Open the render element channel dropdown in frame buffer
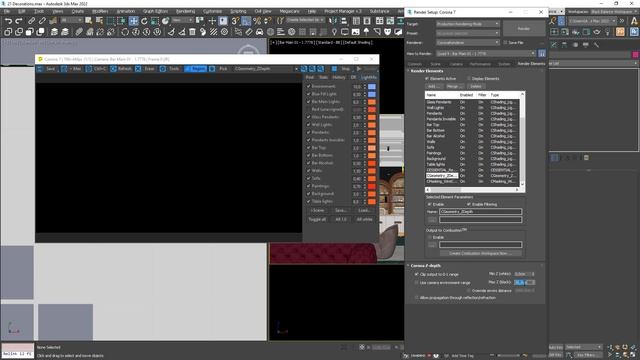 point(266,69)
